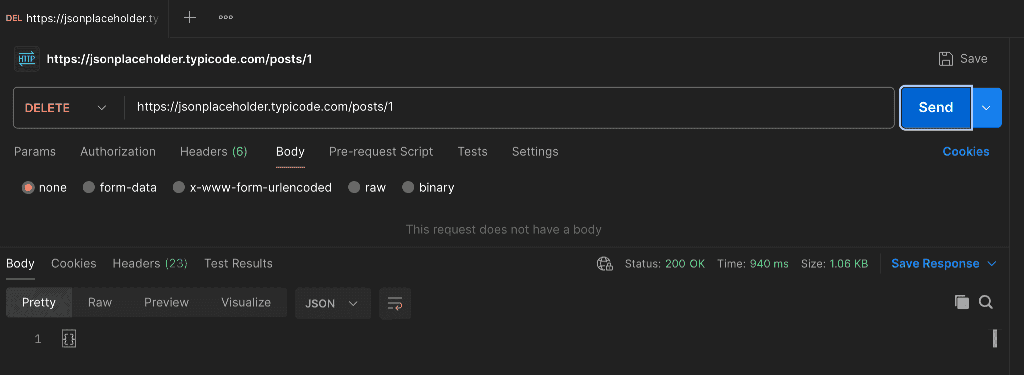Select the response Body tab

click(20, 263)
